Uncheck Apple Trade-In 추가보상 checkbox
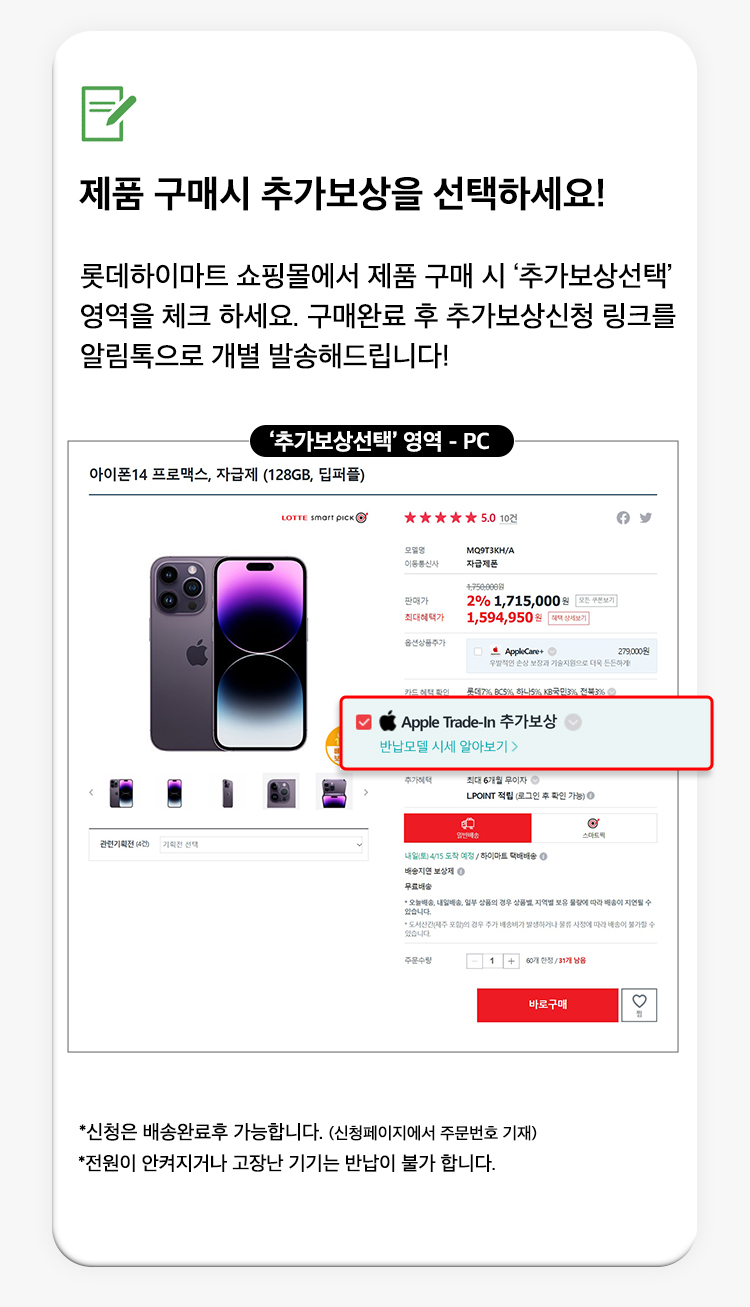 (364, 722)
